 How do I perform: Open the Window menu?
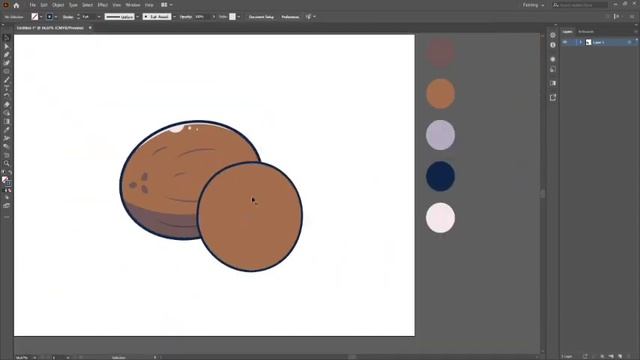point(133,5)
